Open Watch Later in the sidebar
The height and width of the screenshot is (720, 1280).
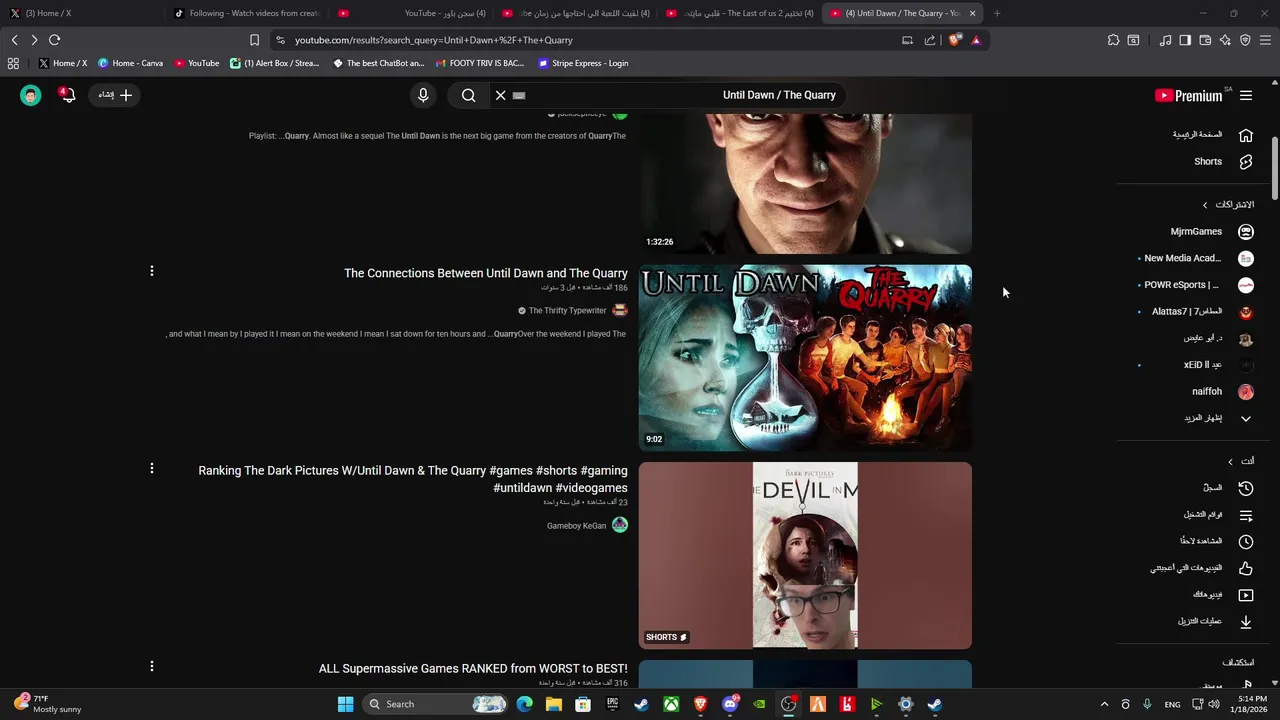click(1216, 541)
